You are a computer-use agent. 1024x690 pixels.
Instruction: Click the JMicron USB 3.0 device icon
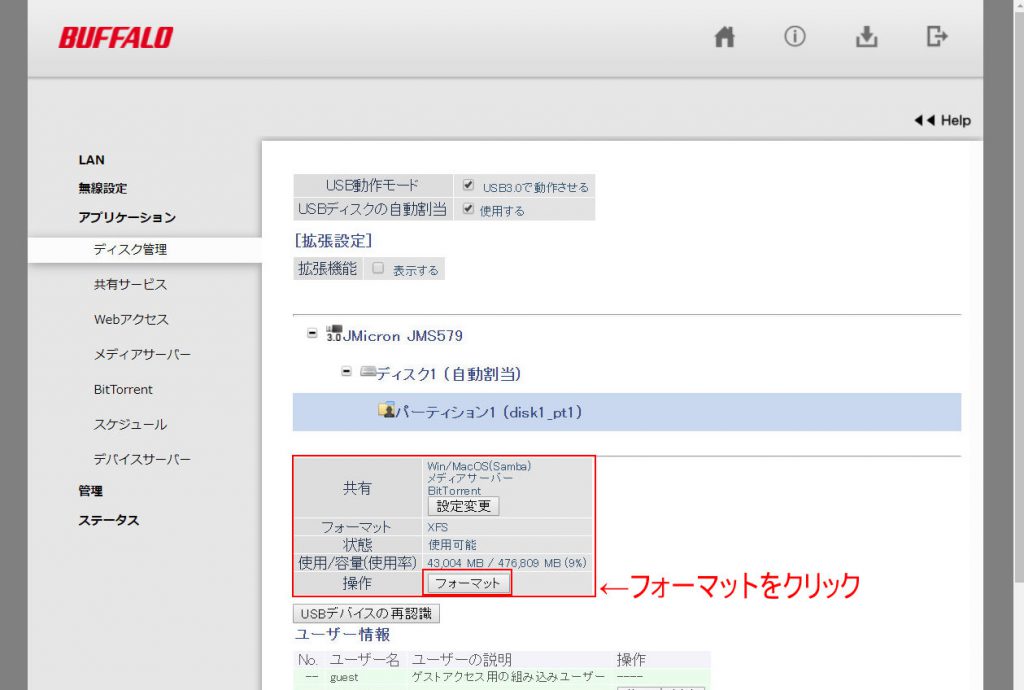334,335
